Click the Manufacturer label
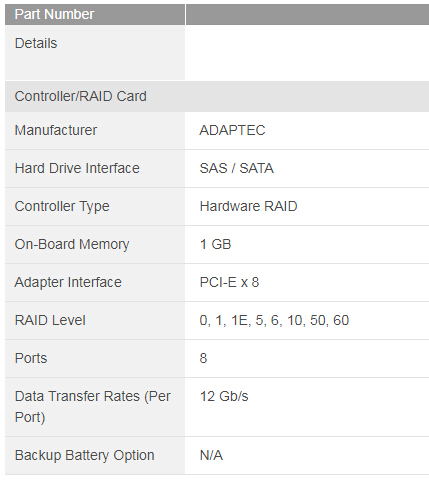This screenshot has width=429, height=483. pyautogui.click(x=56, y=130)
